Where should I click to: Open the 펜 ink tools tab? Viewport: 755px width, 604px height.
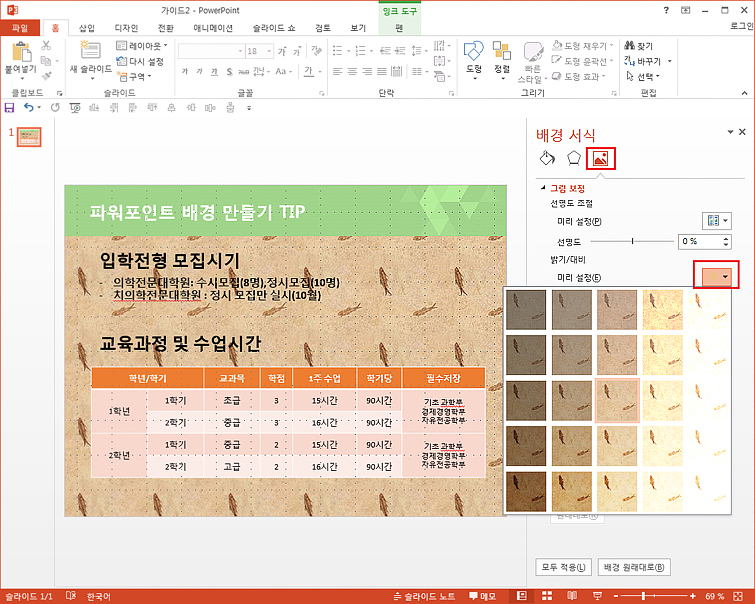click(x=399, y=28)
